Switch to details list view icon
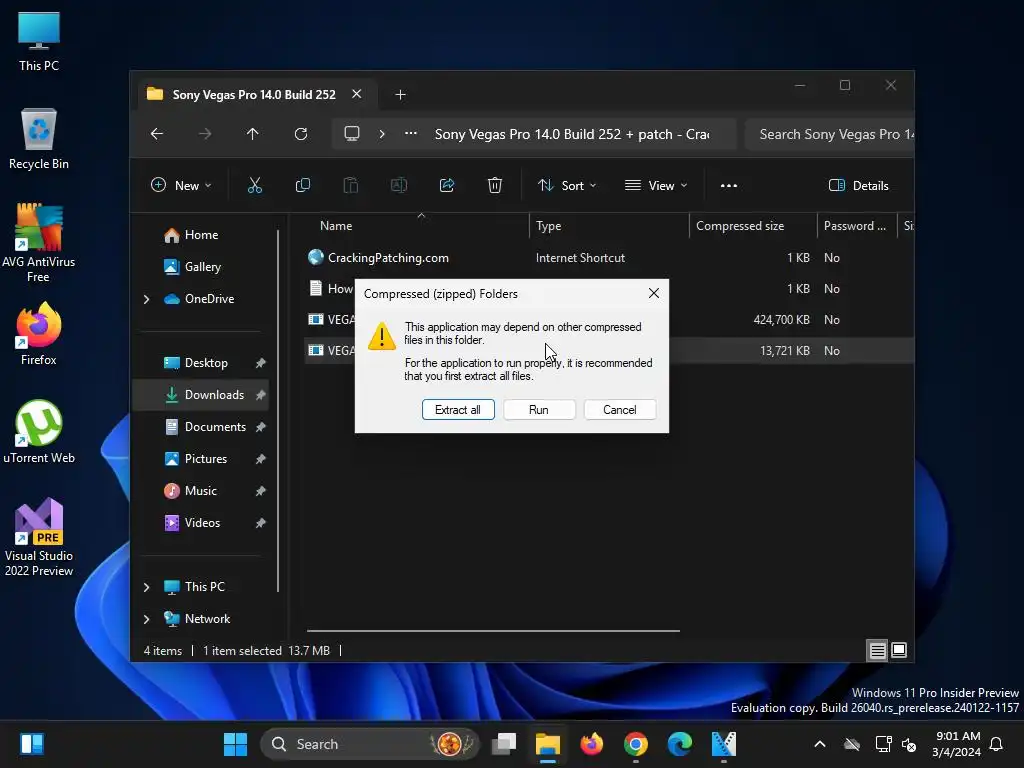 [x=877, y=650]
